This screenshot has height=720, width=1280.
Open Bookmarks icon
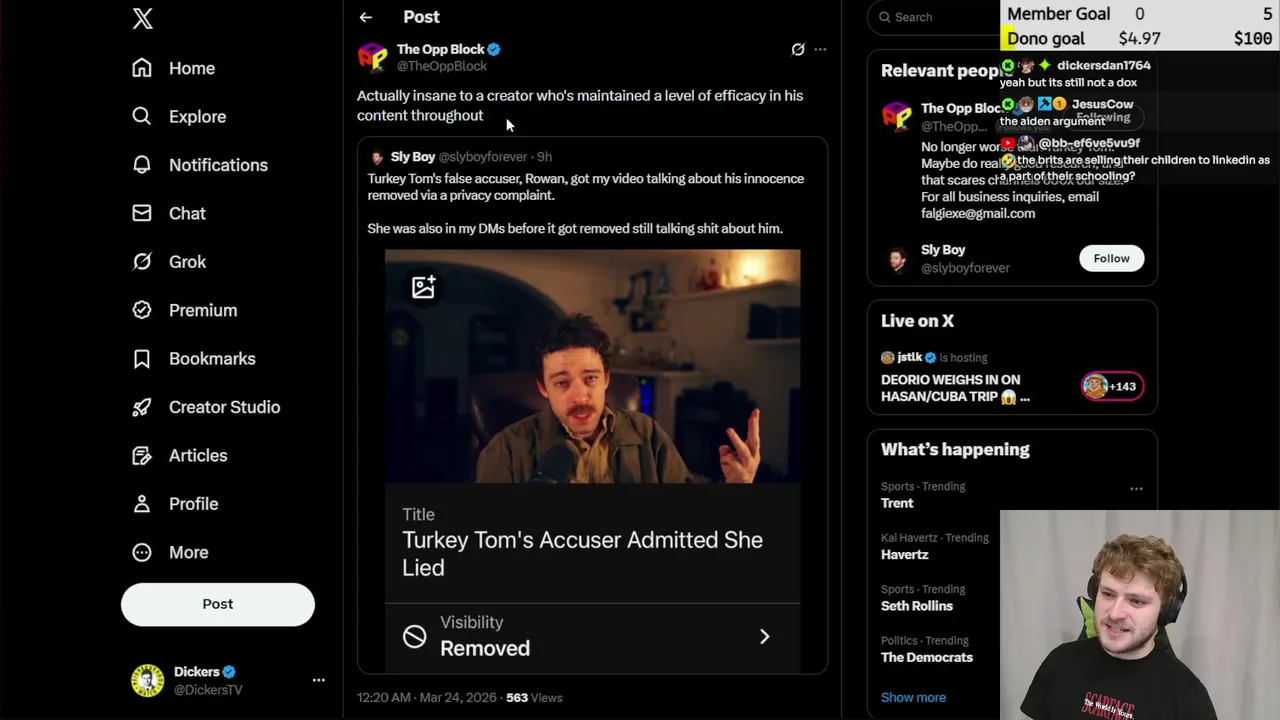pyautogui.click(x=142, y=358)
